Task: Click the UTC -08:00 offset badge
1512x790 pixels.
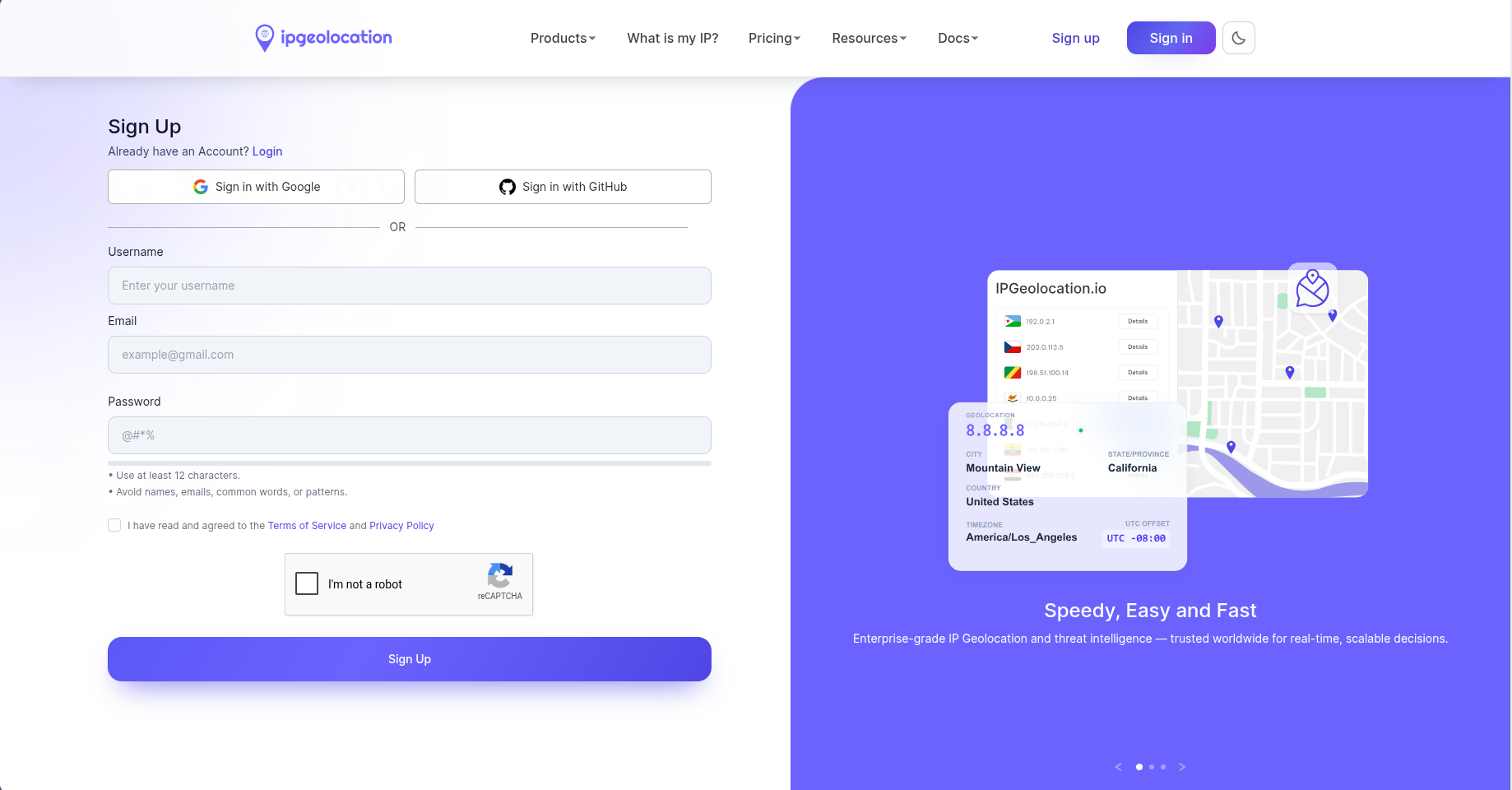Action: [x=1136, y=538]
